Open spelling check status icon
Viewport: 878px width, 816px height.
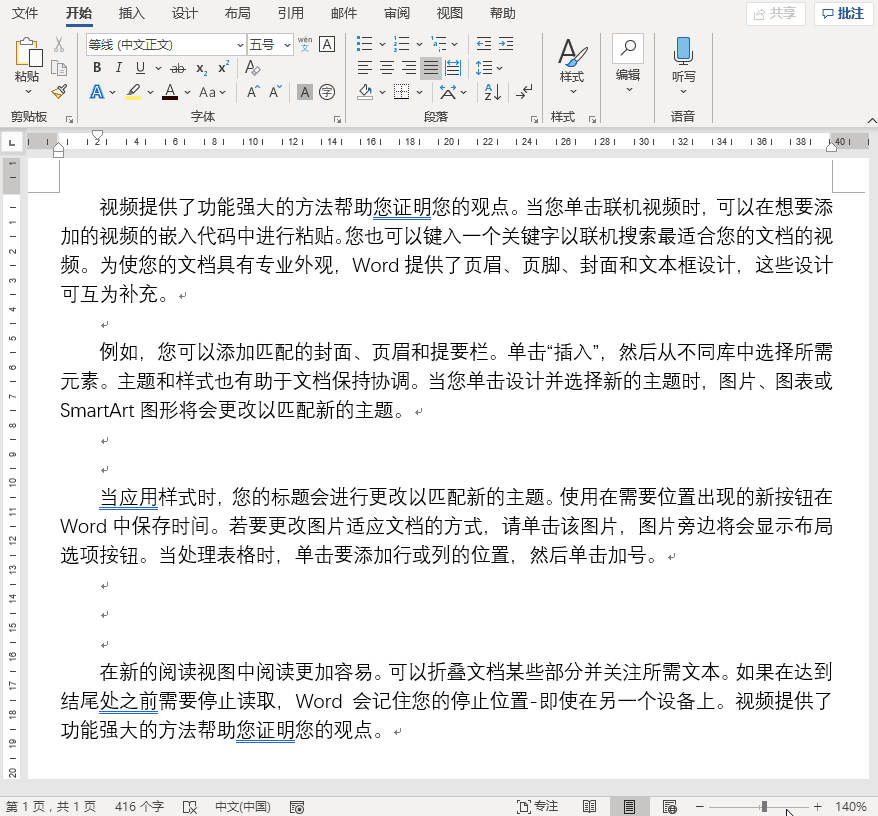(190, 807)
